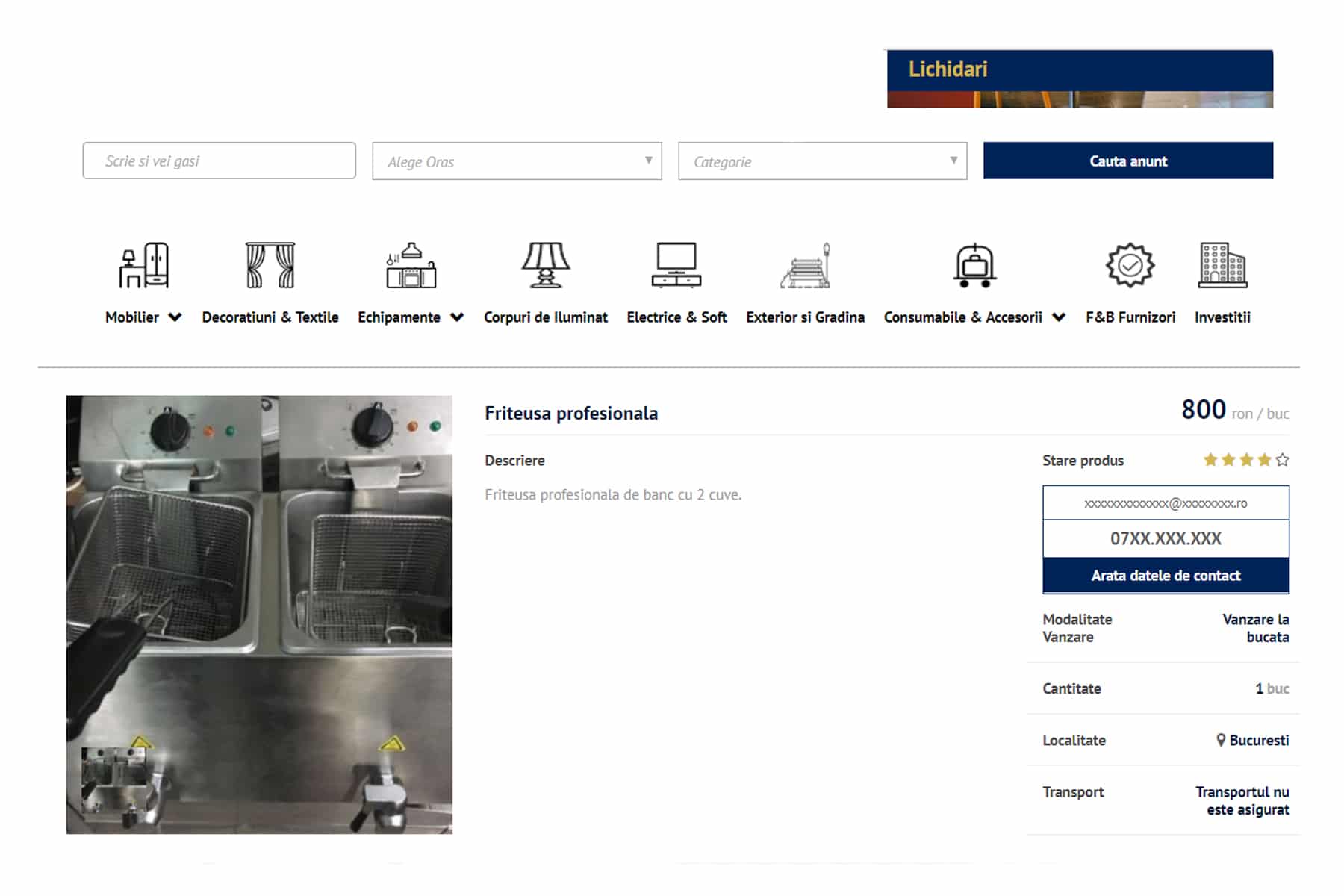Click the masked email address field
Image resolution: width=1344 pixels, height=896 pixels.
click(x=1166, y=503)
